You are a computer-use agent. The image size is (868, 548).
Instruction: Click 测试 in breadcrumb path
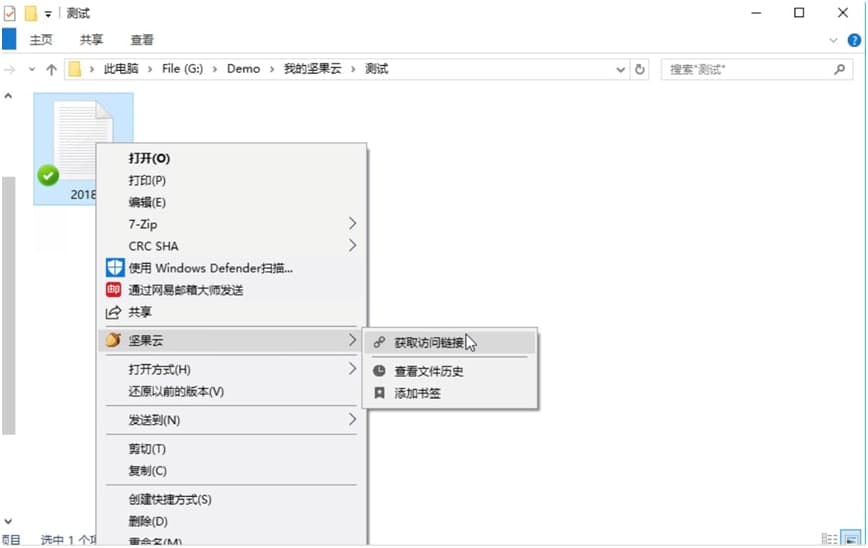(376, 69)
